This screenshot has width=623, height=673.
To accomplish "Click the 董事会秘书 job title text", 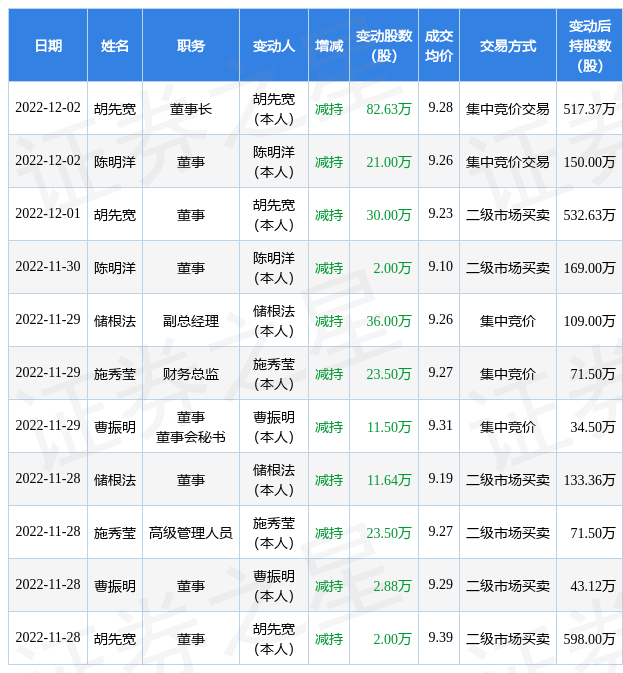I will pyautogui.click(x=191, y=437).
